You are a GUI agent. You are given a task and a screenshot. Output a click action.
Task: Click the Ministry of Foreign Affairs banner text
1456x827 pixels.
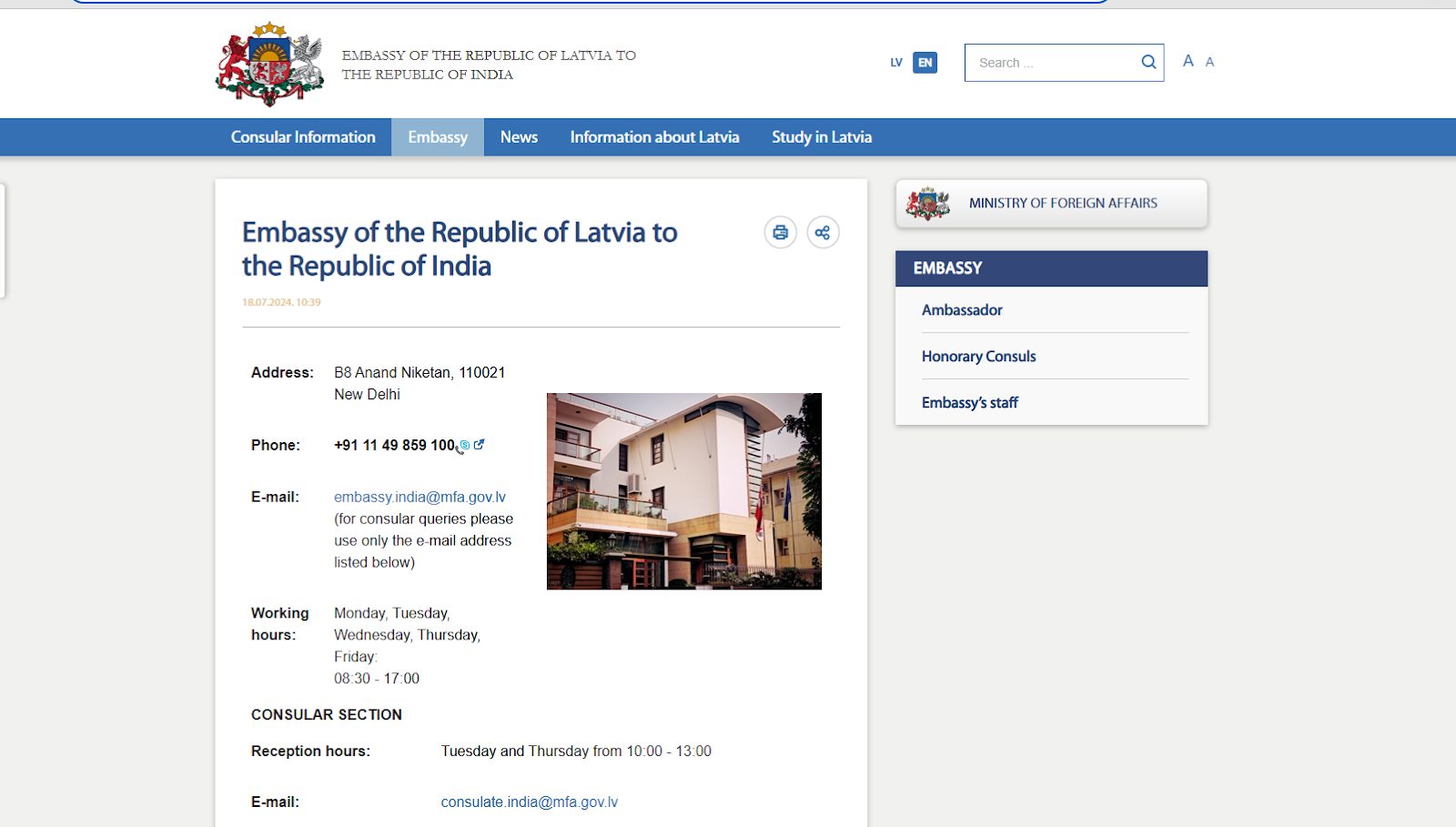tap(1063, 204)
